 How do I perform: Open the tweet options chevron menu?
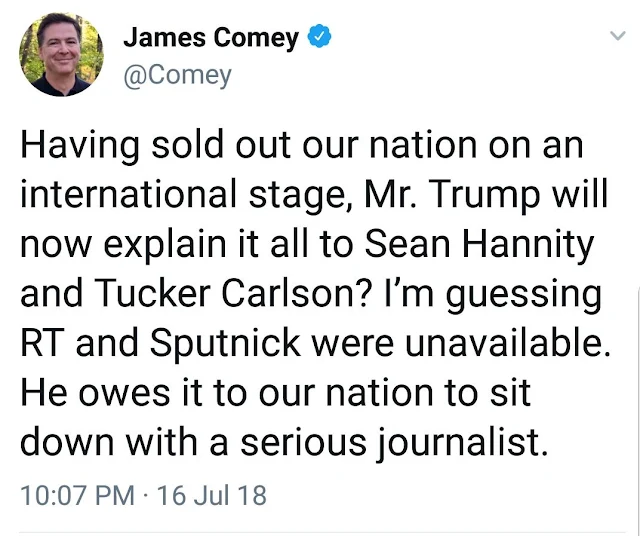(616, 37)
